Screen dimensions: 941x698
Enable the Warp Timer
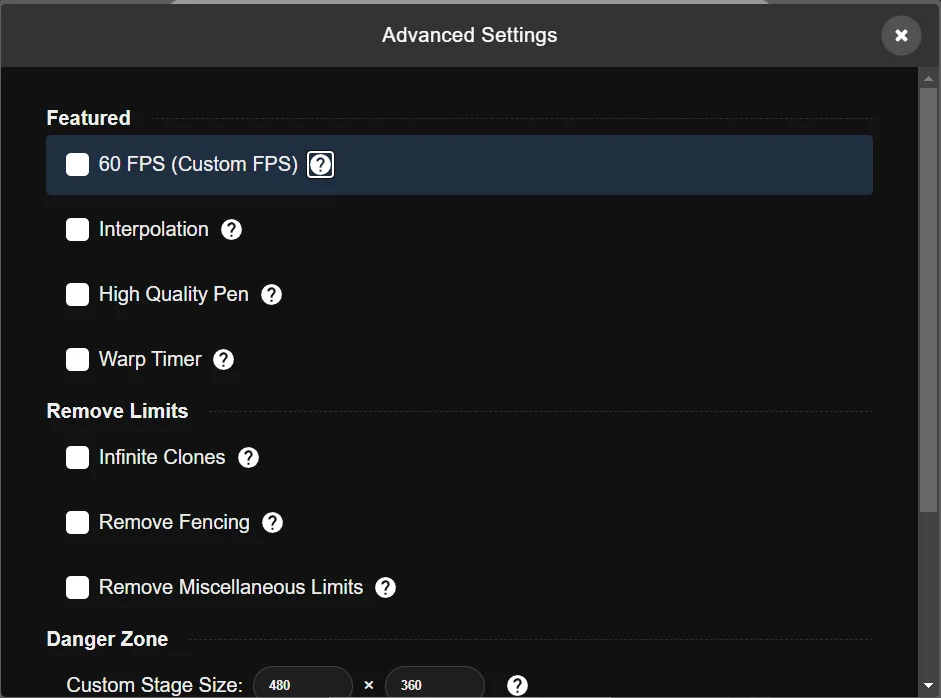tap(77, 359)
